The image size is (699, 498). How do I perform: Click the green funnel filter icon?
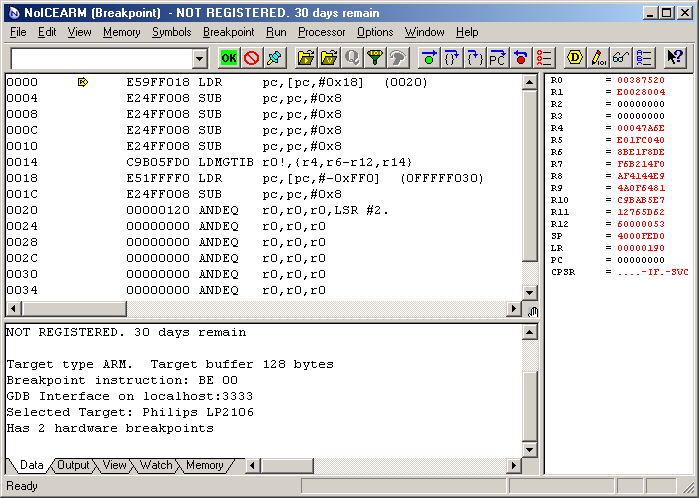[x=374, y=58]
